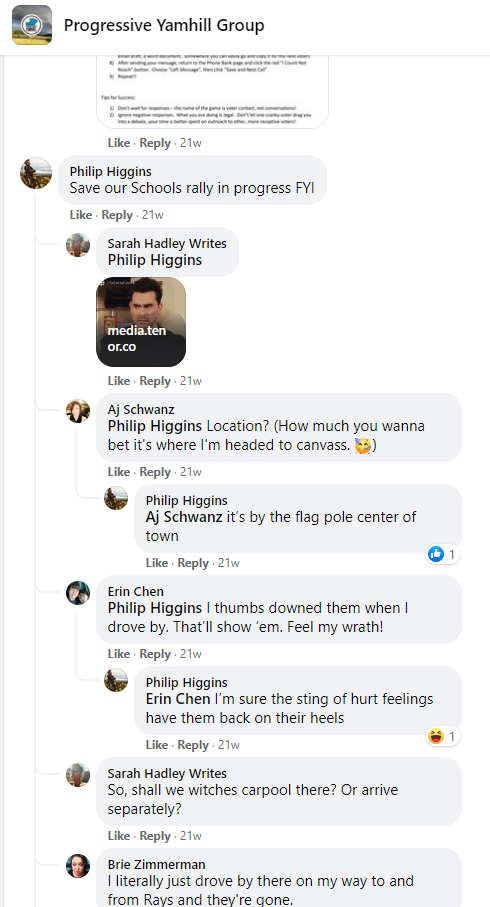Open the Progressive Yamhill Group icon
Viewport: 490px width, 907px height.
[32, 25]
